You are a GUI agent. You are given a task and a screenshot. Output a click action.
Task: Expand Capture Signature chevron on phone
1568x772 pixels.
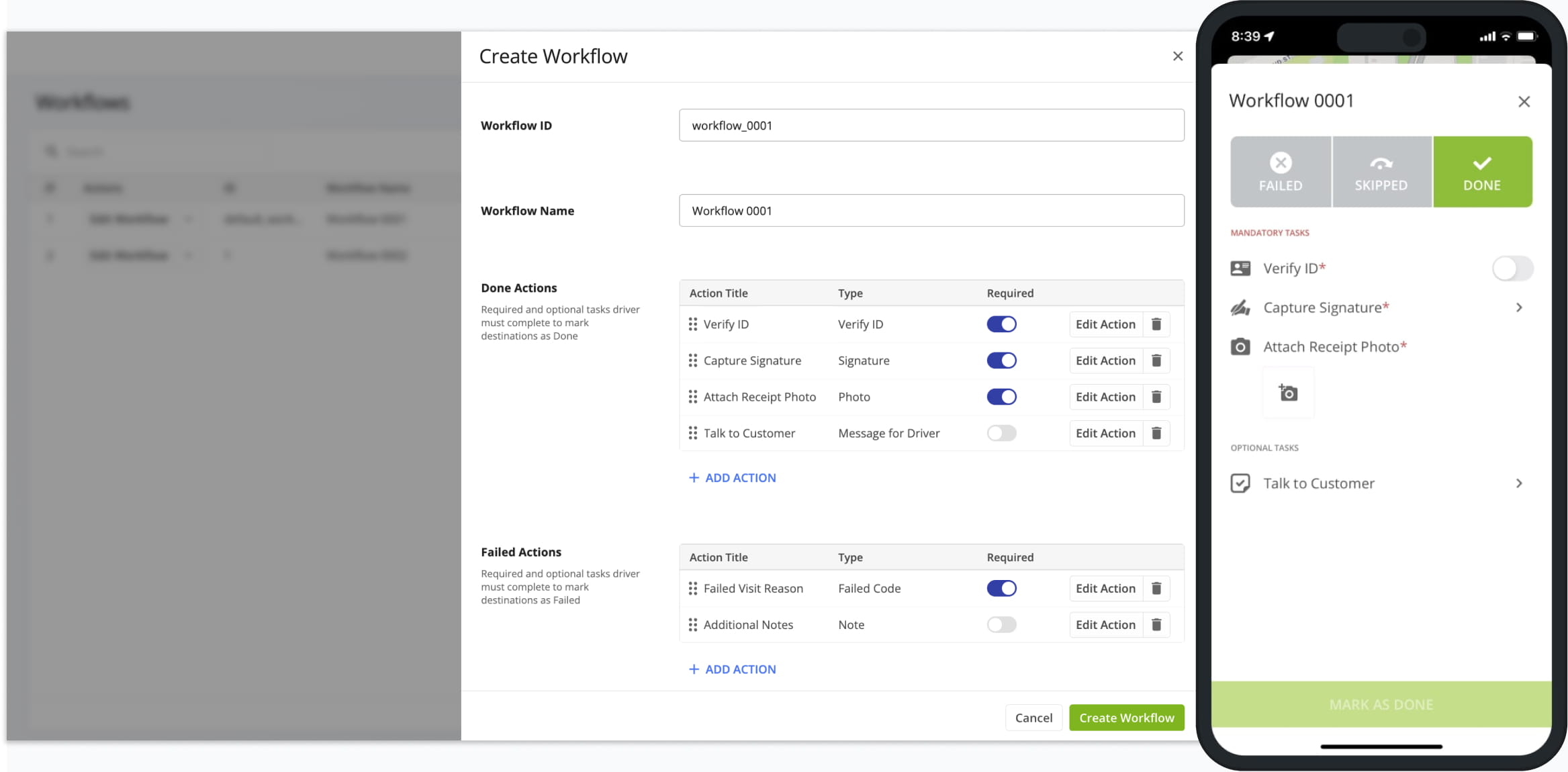(1518, 307)
